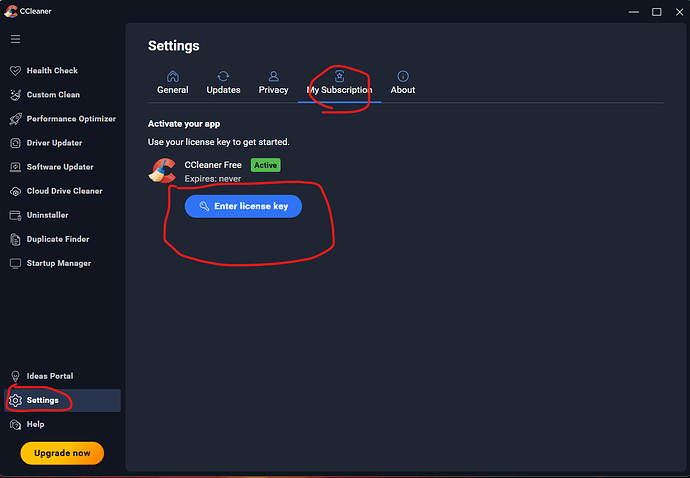This screenshot has width=690, height=478.
Task: Select the Performance Optimizer rocket icon
Action: 16,119
